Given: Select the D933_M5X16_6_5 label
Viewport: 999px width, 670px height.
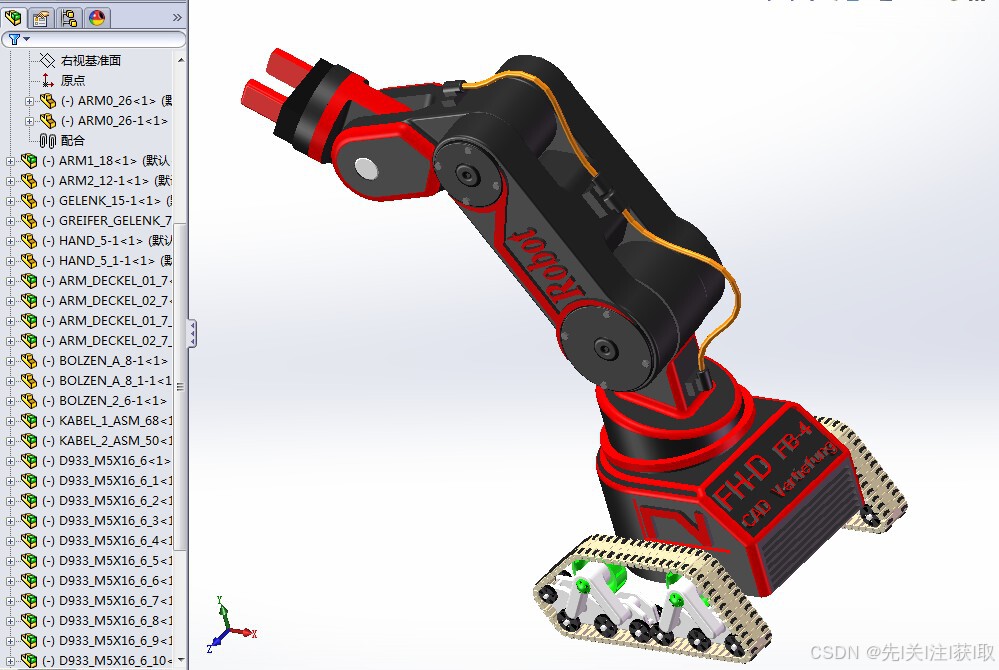Looking at the screenshot, I should coord(106,560).
